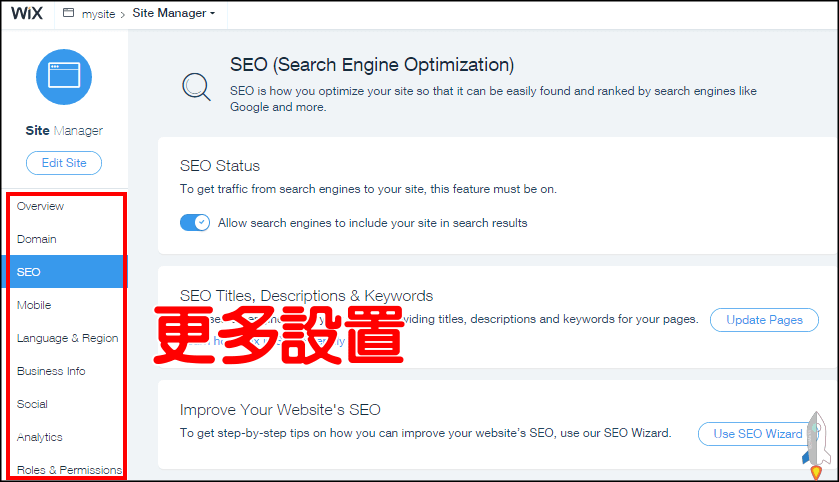Open Overview in the sidebar
The width and height of the screenshot is (839, 482).
pyautogui.click(x=40, y=206)
